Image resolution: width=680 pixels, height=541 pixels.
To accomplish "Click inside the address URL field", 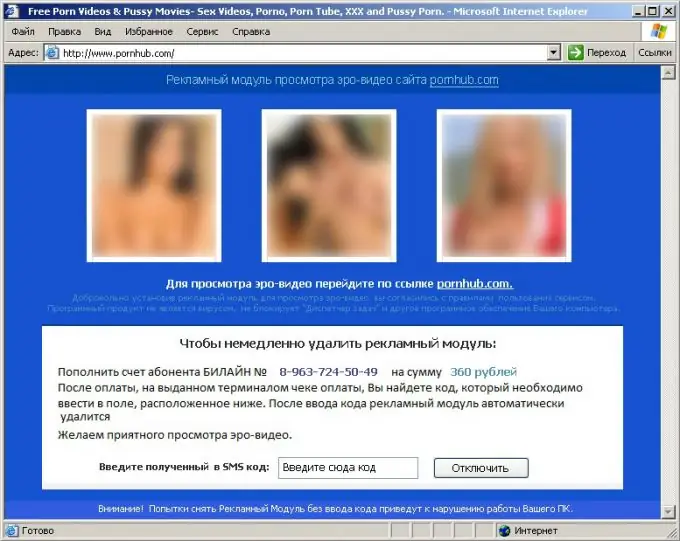I will coord(304,53).
